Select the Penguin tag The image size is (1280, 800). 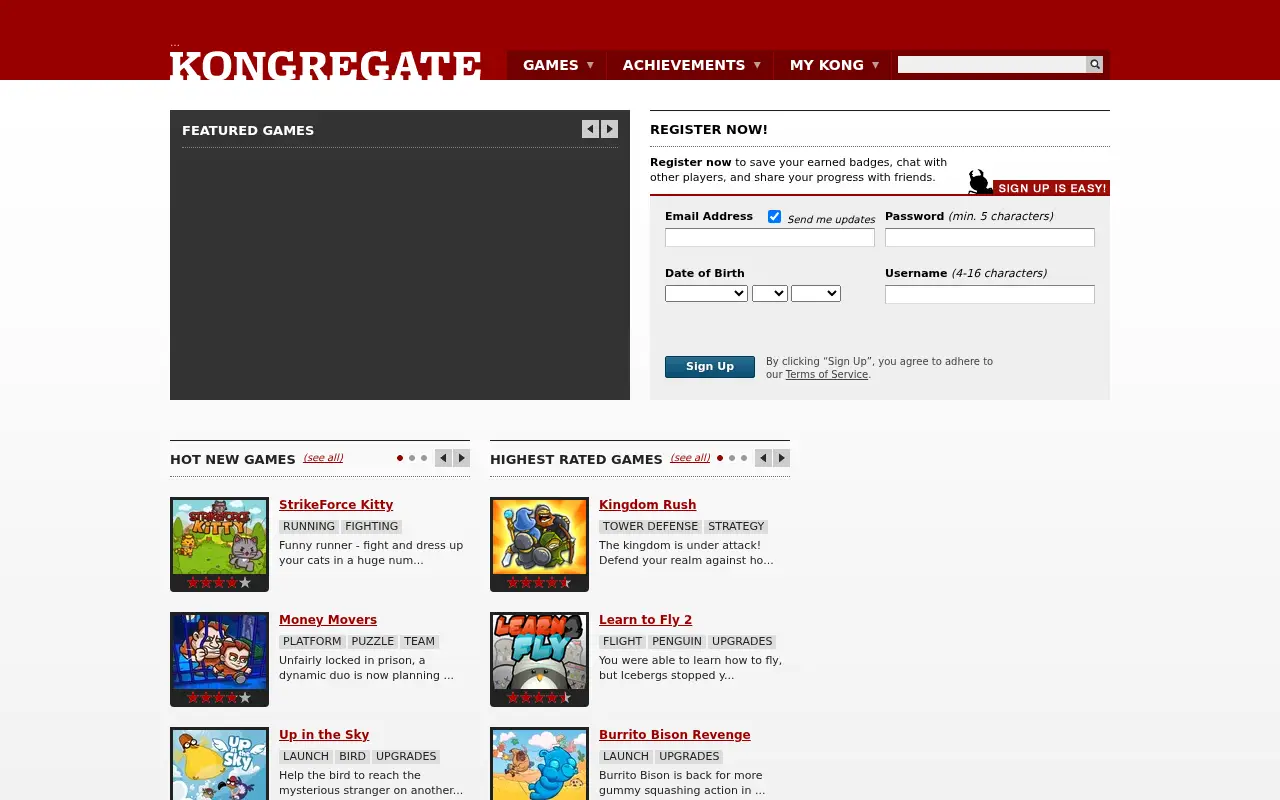pyautogui.click(x=677, y=641)
